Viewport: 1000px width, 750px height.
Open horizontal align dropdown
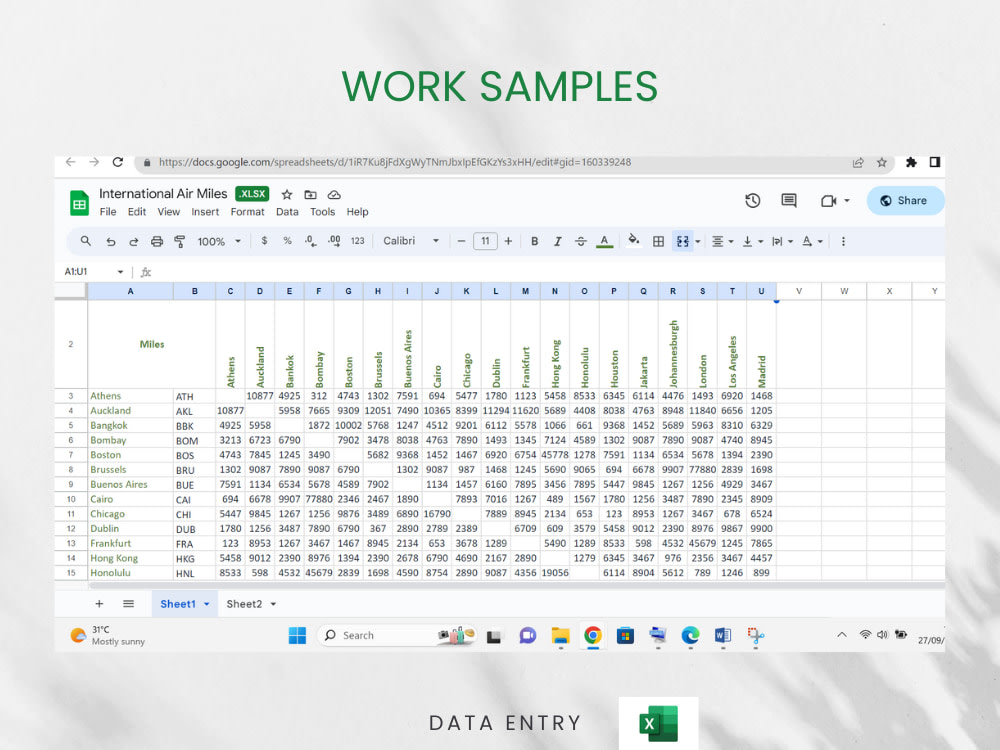click(x=722, y=241)
